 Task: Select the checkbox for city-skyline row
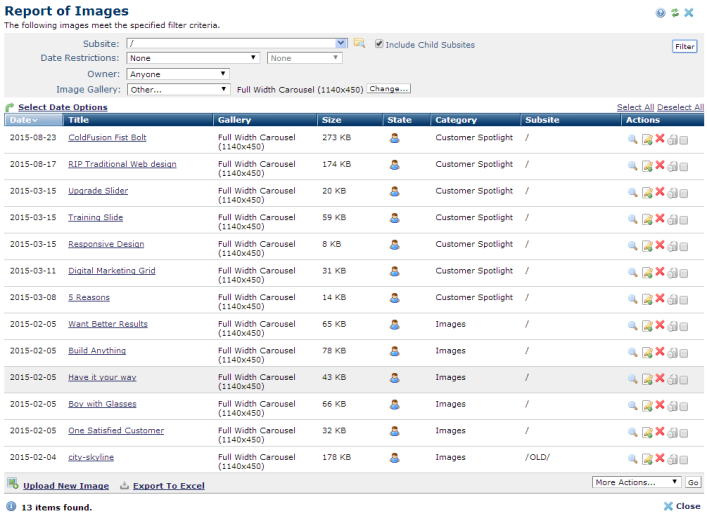[x=684, y=459]
